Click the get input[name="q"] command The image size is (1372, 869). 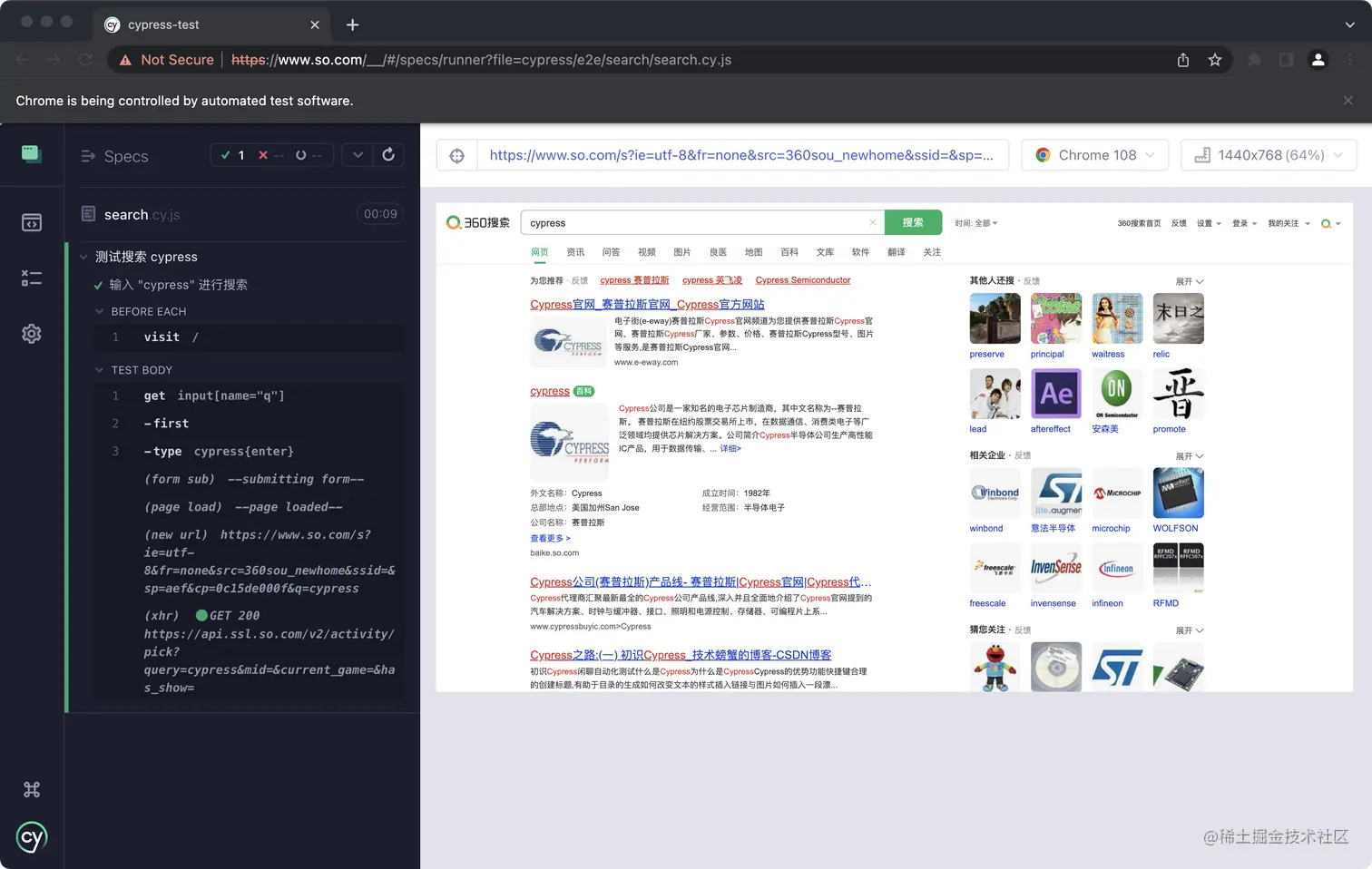click(250, 395)
